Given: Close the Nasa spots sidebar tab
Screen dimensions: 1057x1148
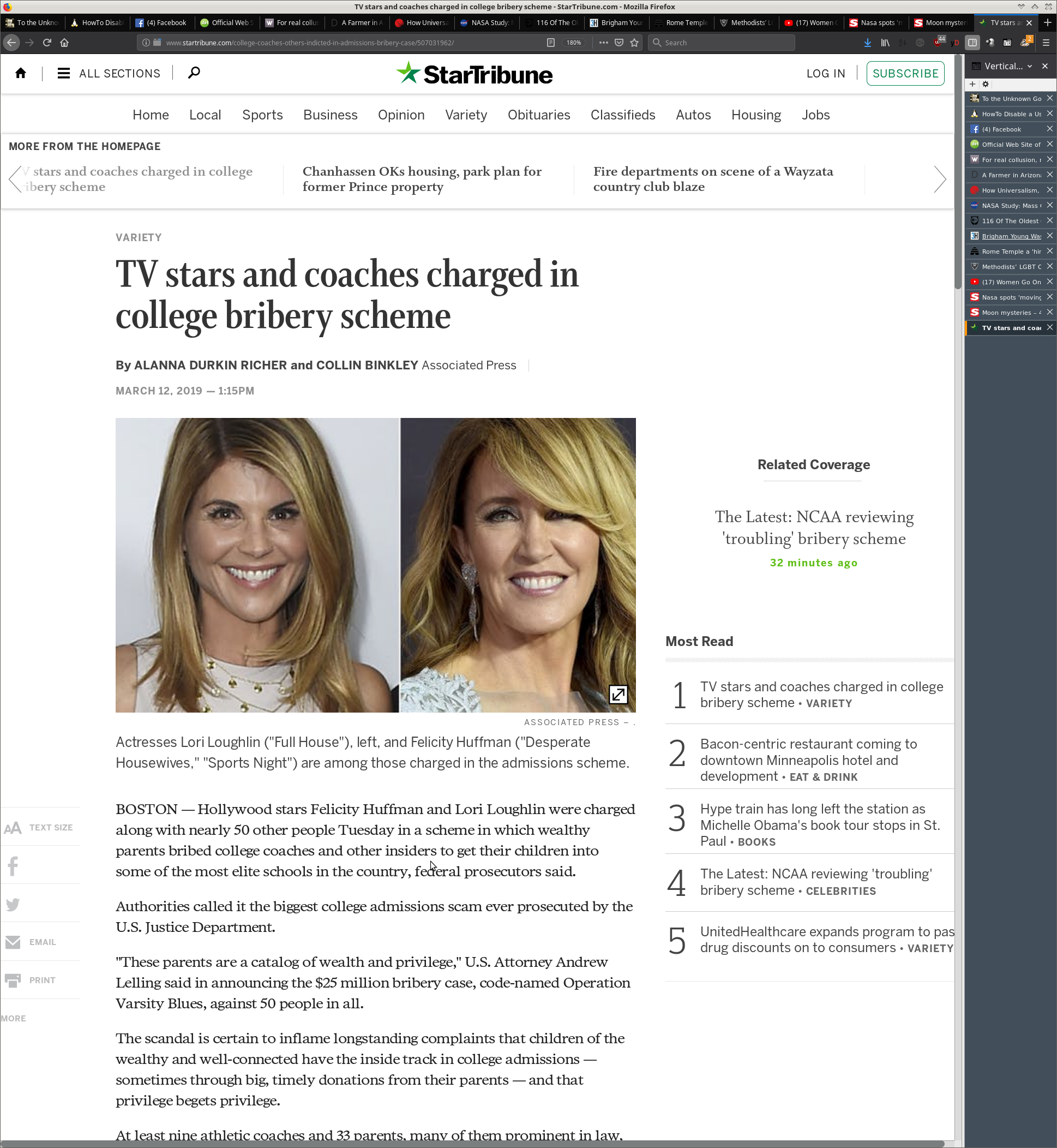Looking at the screenshot, I should [x=1049, y=297].
